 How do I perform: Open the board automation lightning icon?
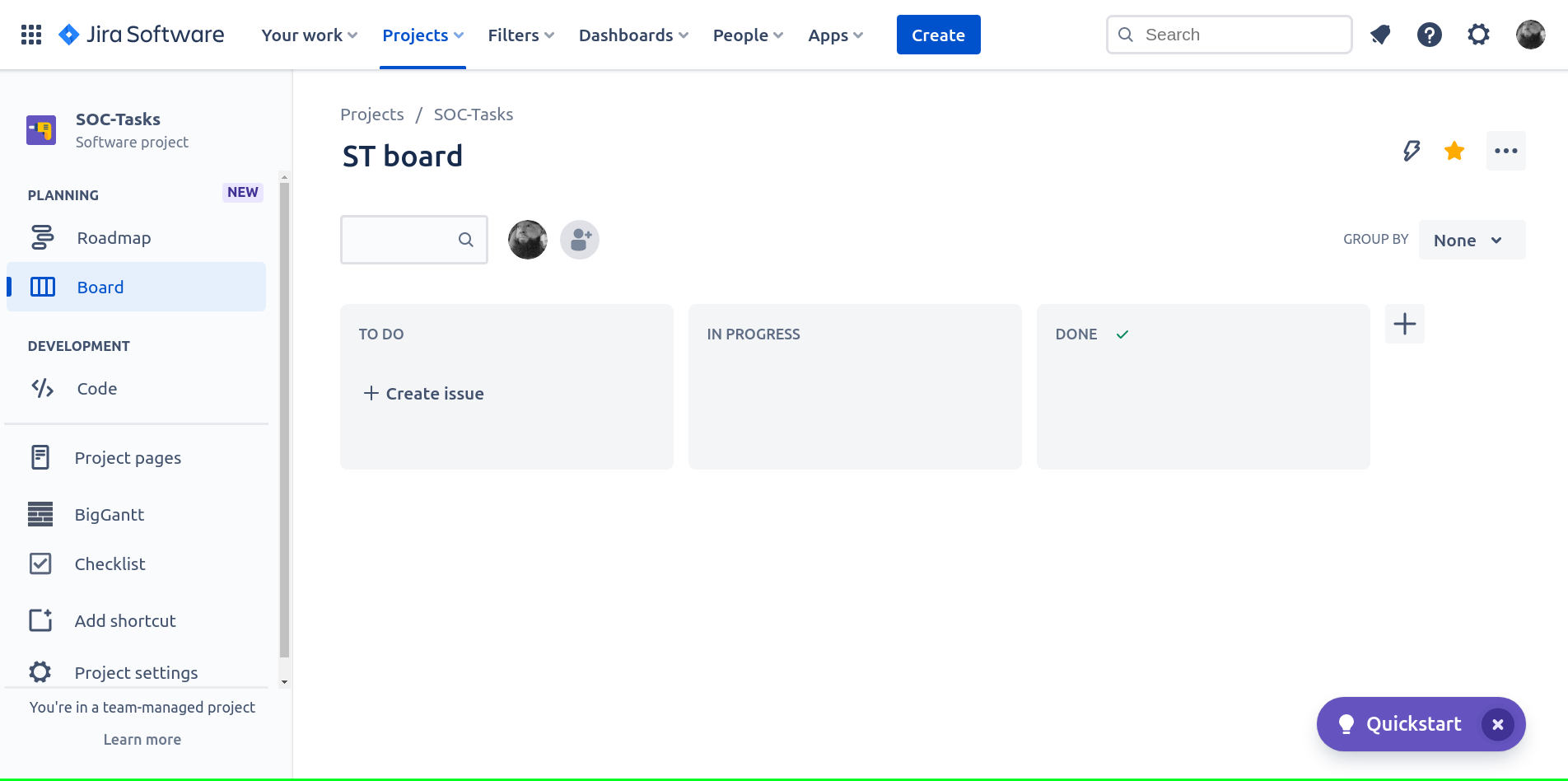1412,151
